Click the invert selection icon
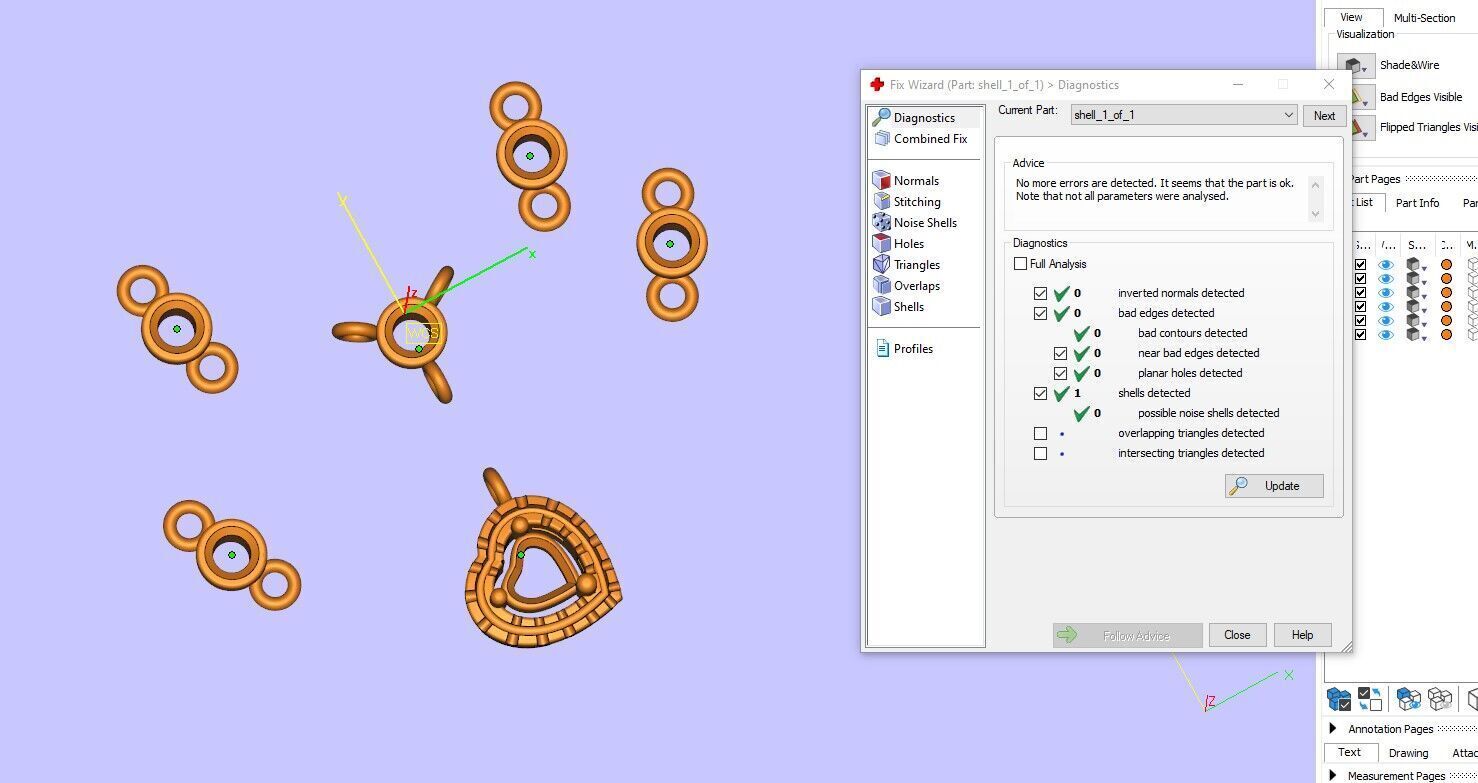The image size is (1478, 783). (x=1370, y=699)
